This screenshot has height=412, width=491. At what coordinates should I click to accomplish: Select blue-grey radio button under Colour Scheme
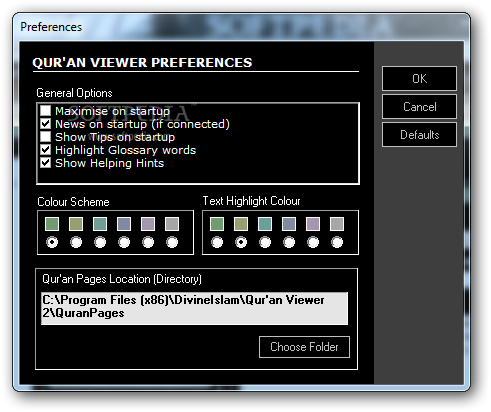click(124, 242)
